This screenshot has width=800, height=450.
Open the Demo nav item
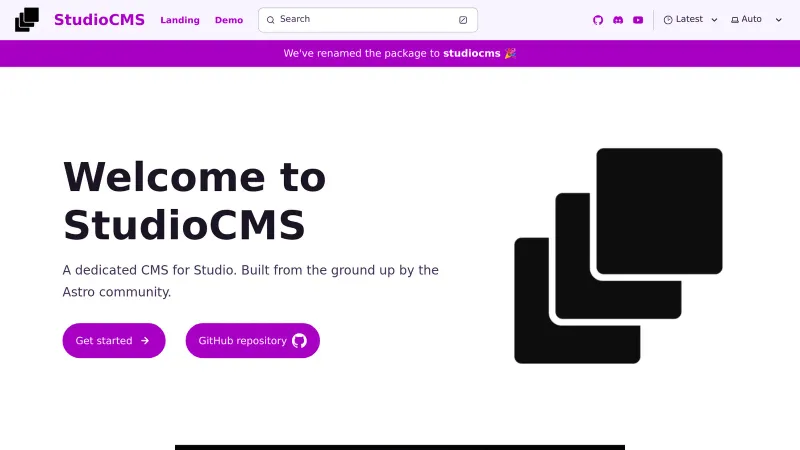pos(229,20)
